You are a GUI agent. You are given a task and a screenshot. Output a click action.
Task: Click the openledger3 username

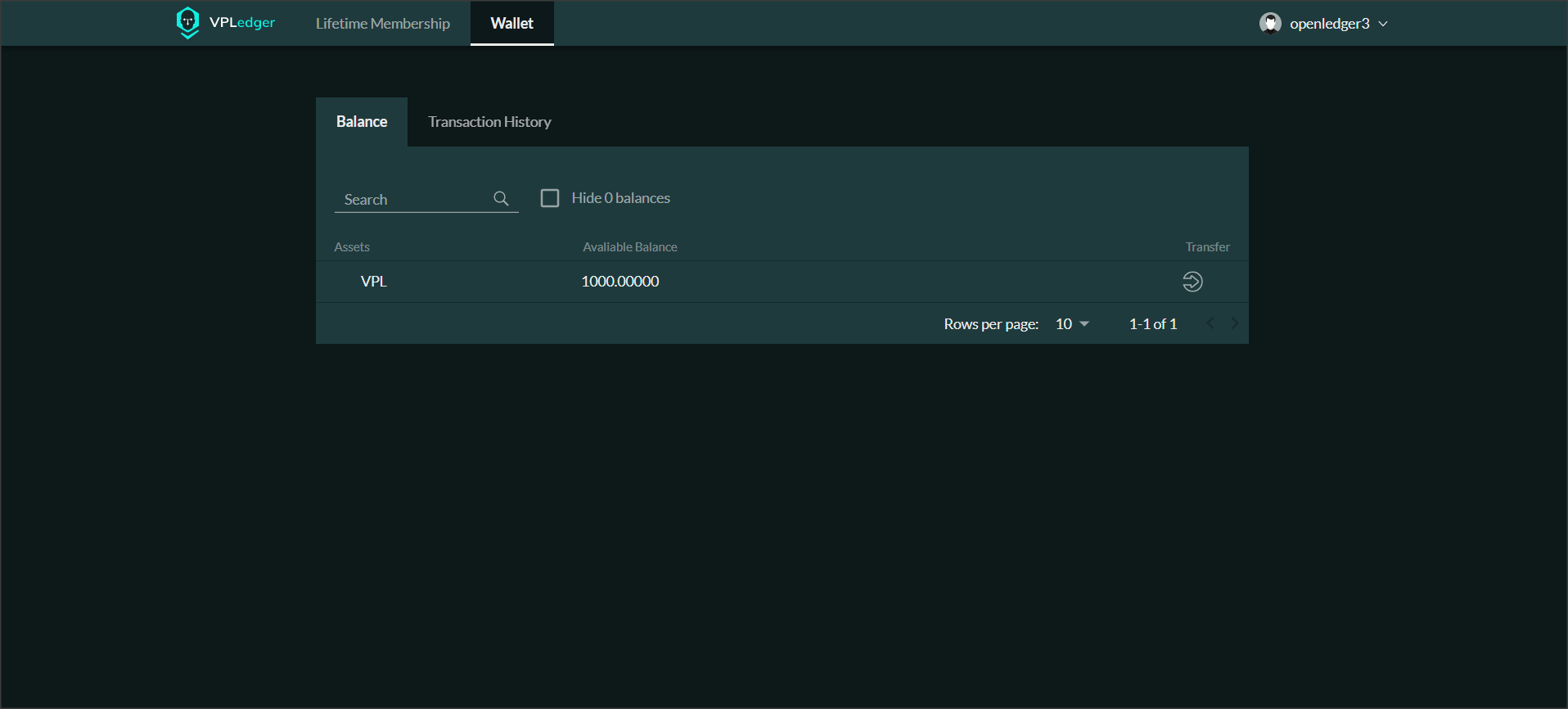(x=1329, y=24)
